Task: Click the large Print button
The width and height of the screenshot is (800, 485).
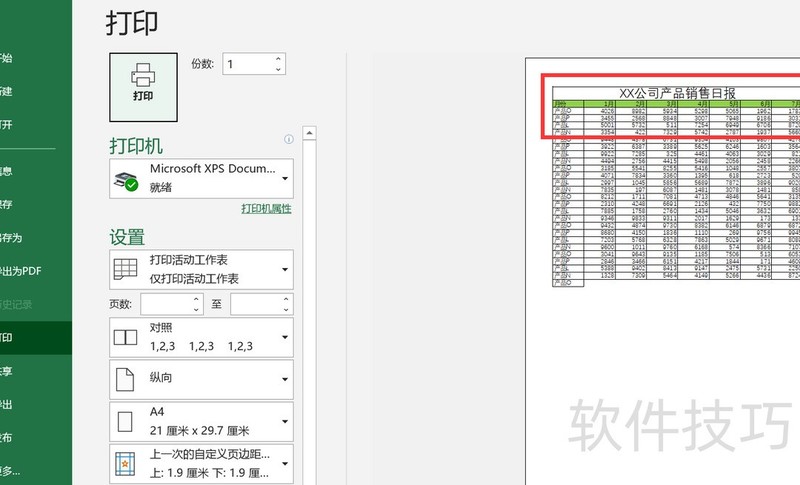Action: pyautogui.click(x=143, y=87)
